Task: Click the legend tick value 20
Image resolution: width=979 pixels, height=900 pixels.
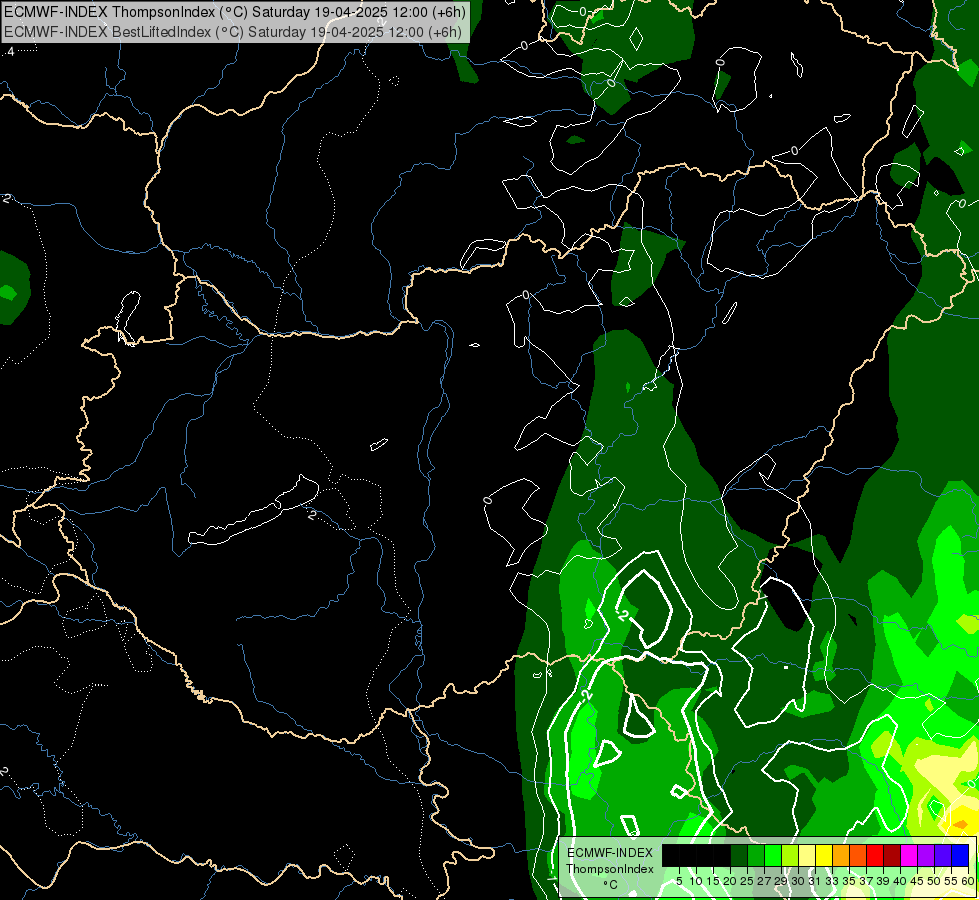Action: (730, 881)
